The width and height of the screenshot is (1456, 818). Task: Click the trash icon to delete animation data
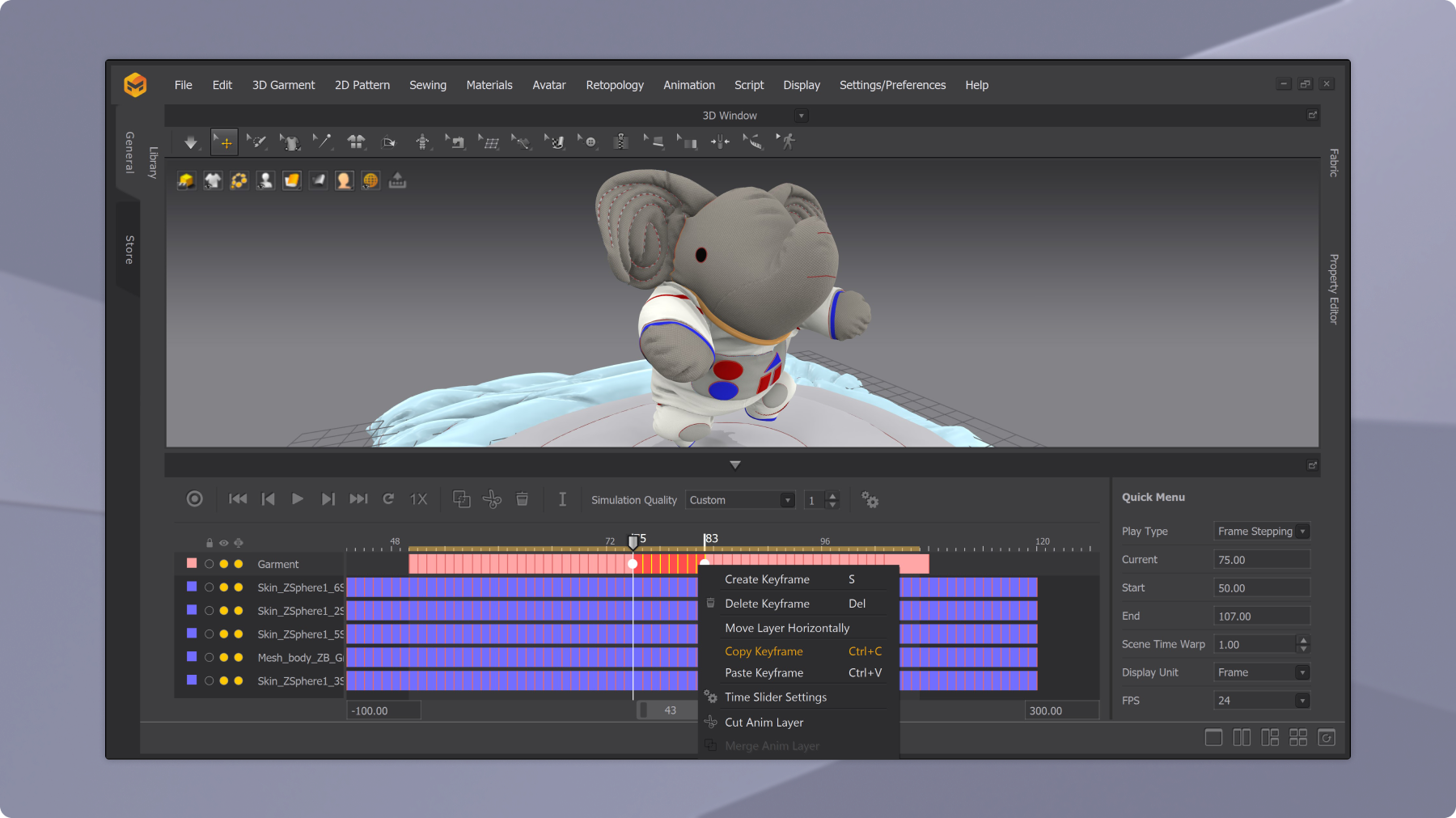(x=523, y=499)
